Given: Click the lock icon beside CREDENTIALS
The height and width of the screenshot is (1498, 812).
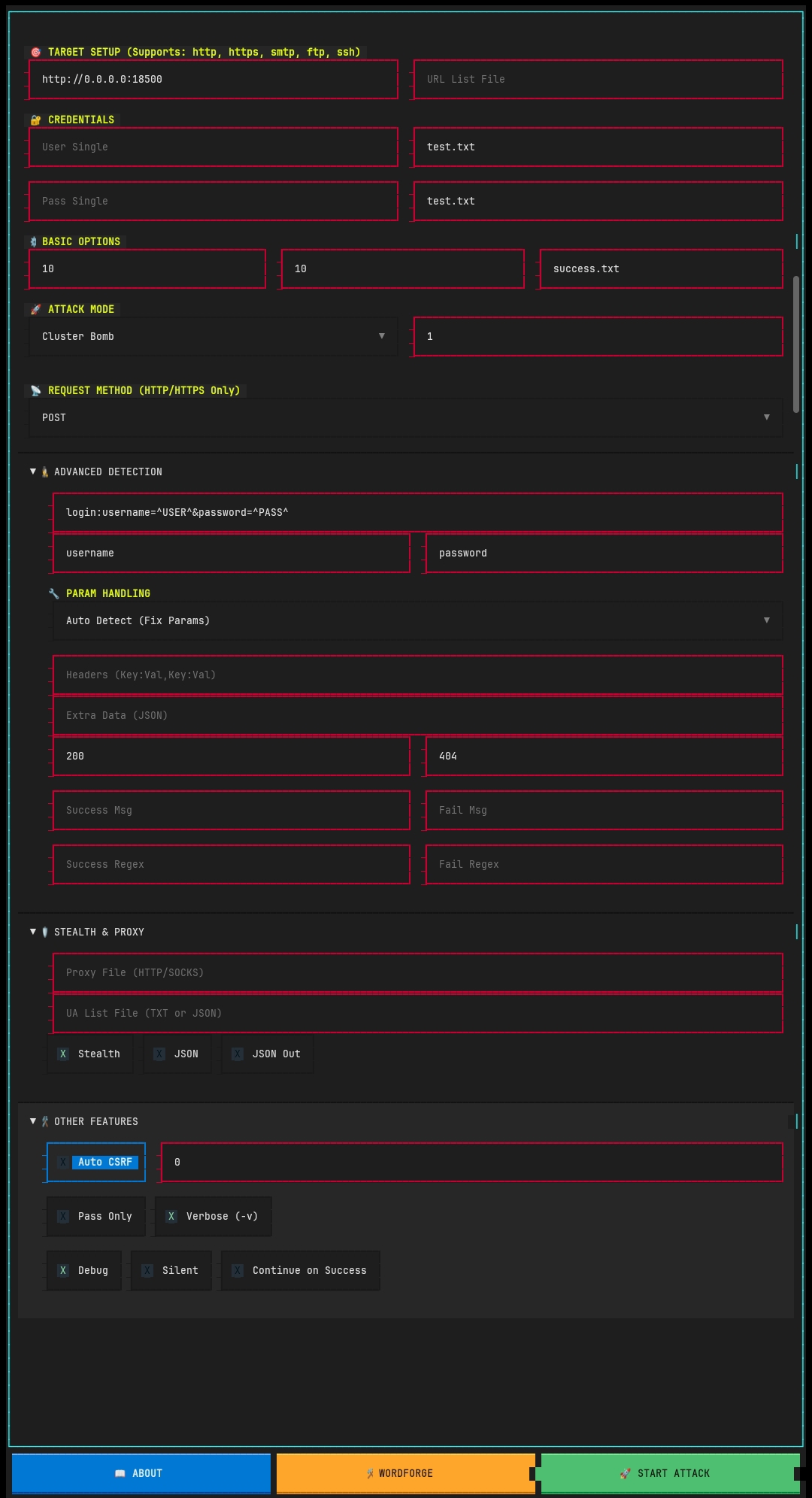Looking at the screenshot, I should click(x=35, y=120).
